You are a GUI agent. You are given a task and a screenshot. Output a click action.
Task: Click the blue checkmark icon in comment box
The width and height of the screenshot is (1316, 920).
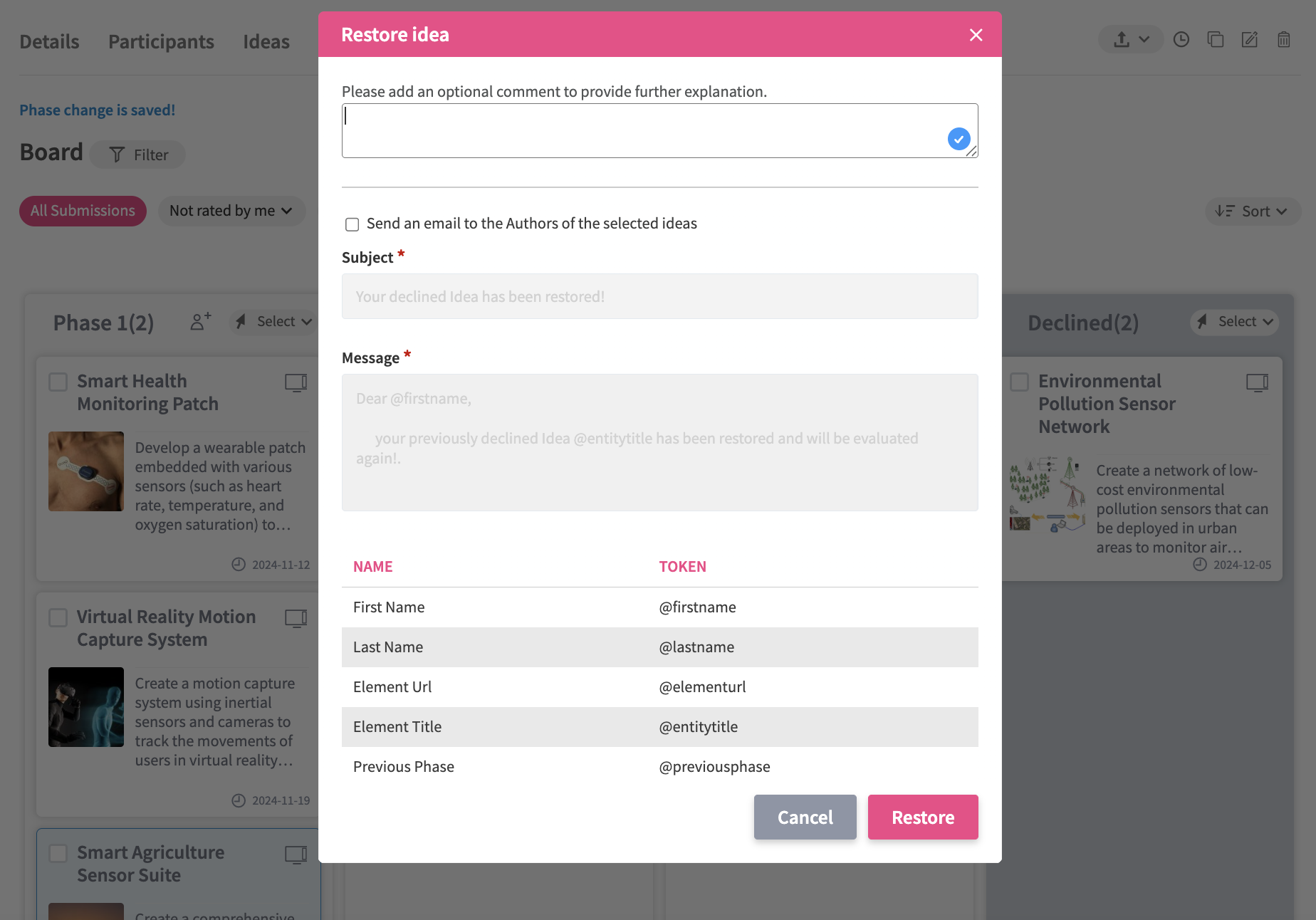(959, 139)
